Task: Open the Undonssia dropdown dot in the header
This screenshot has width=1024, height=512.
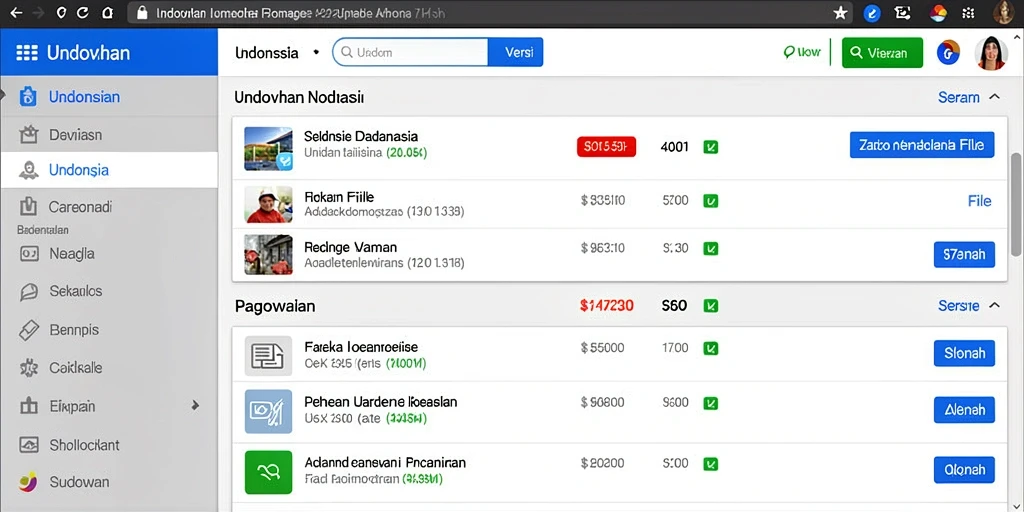Action: tap(316, 52)
